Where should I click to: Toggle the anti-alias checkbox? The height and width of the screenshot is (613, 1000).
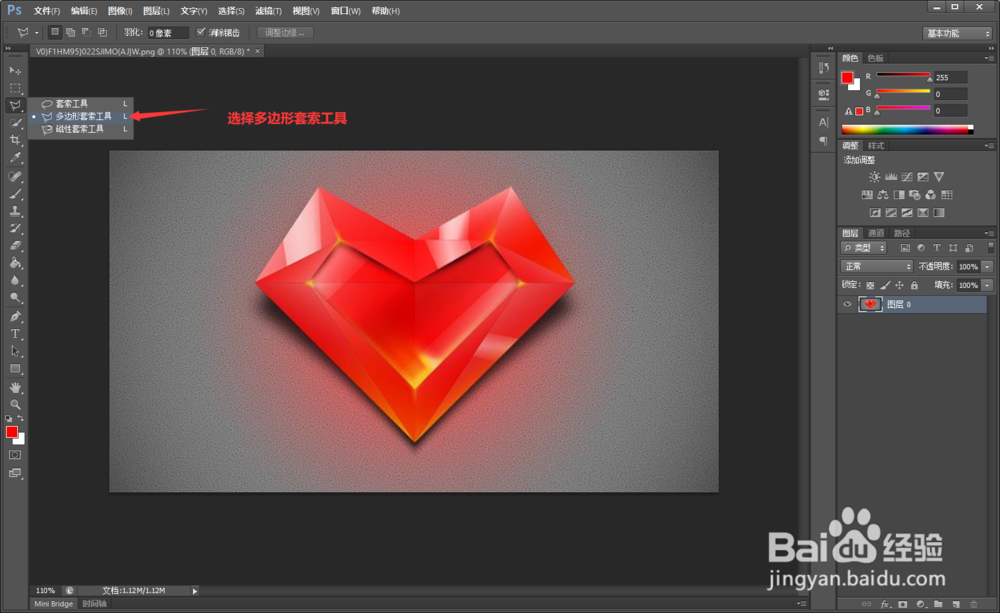pyautogui.click(x=200, y=32)
